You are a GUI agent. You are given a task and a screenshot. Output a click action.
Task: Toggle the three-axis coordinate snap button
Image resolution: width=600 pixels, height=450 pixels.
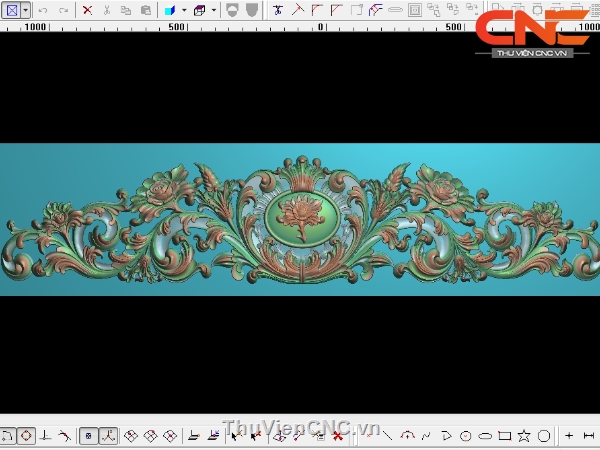click(108, 436)
